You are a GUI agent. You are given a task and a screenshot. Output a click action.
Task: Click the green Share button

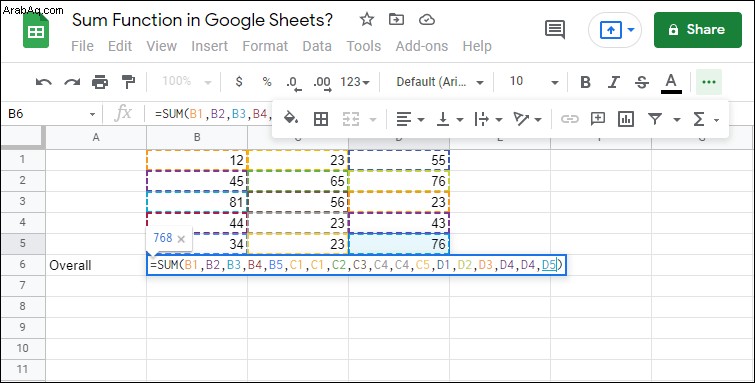point(698,30)
